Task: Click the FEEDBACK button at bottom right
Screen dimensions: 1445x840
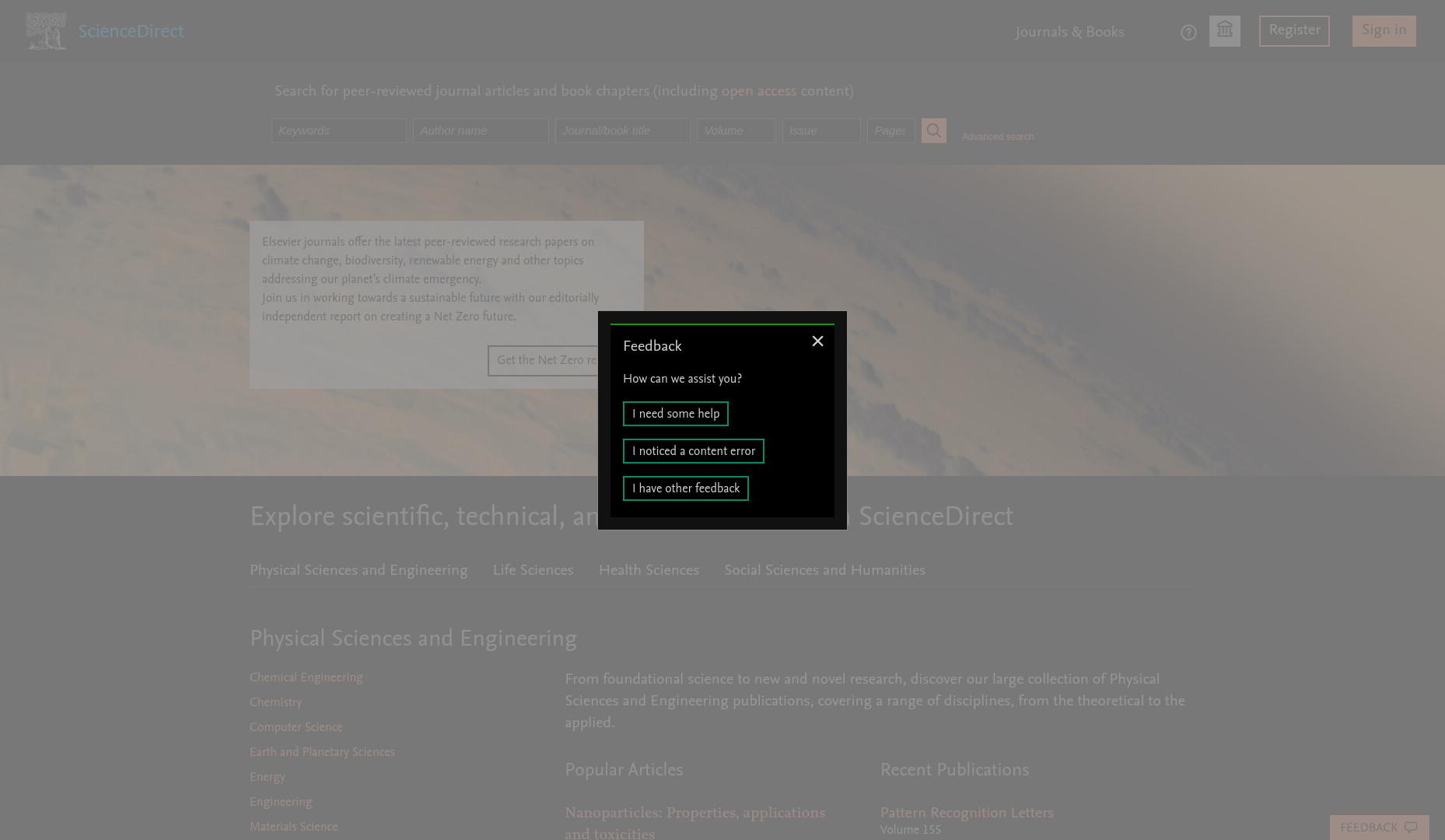Action: tap(1379, 828)
